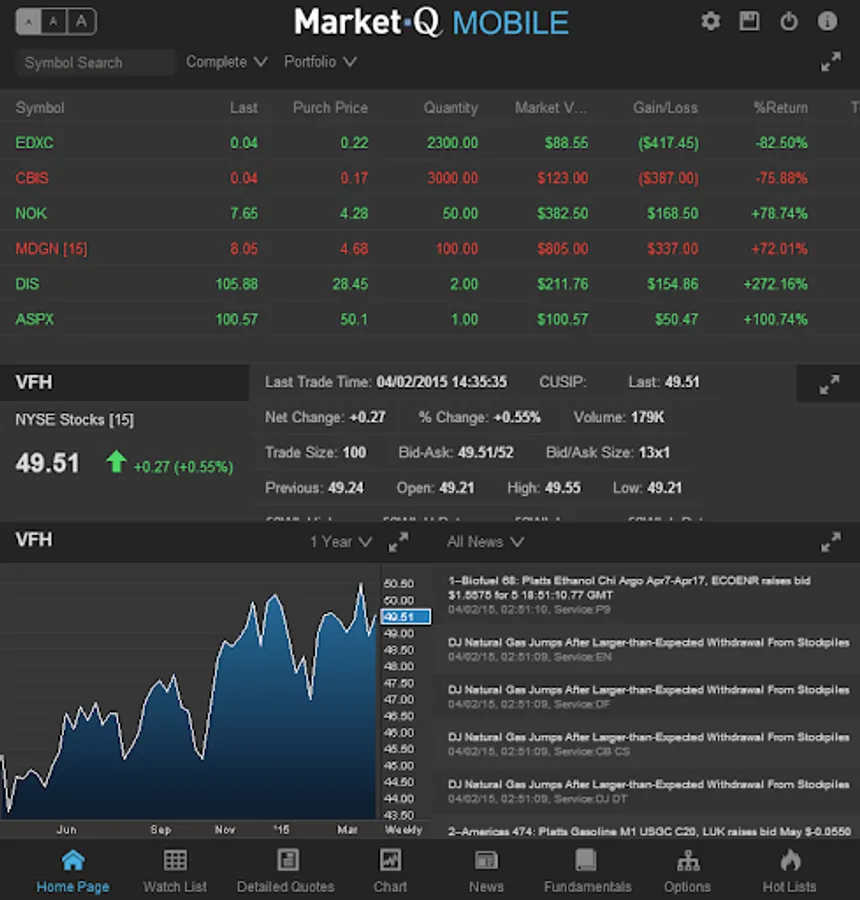Select the smallest font size A
The image size is (860, 900).
click(x=28, y=22)
